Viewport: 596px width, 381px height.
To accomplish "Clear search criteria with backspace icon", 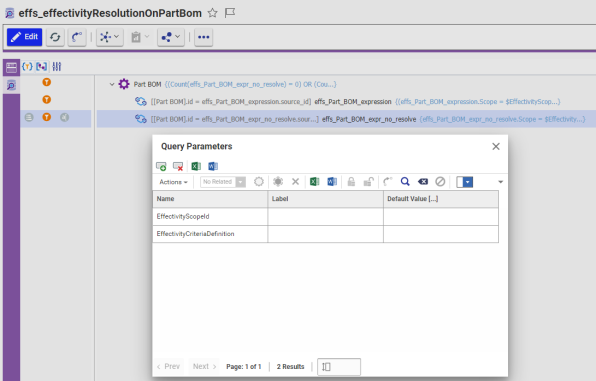I will 423,182.
